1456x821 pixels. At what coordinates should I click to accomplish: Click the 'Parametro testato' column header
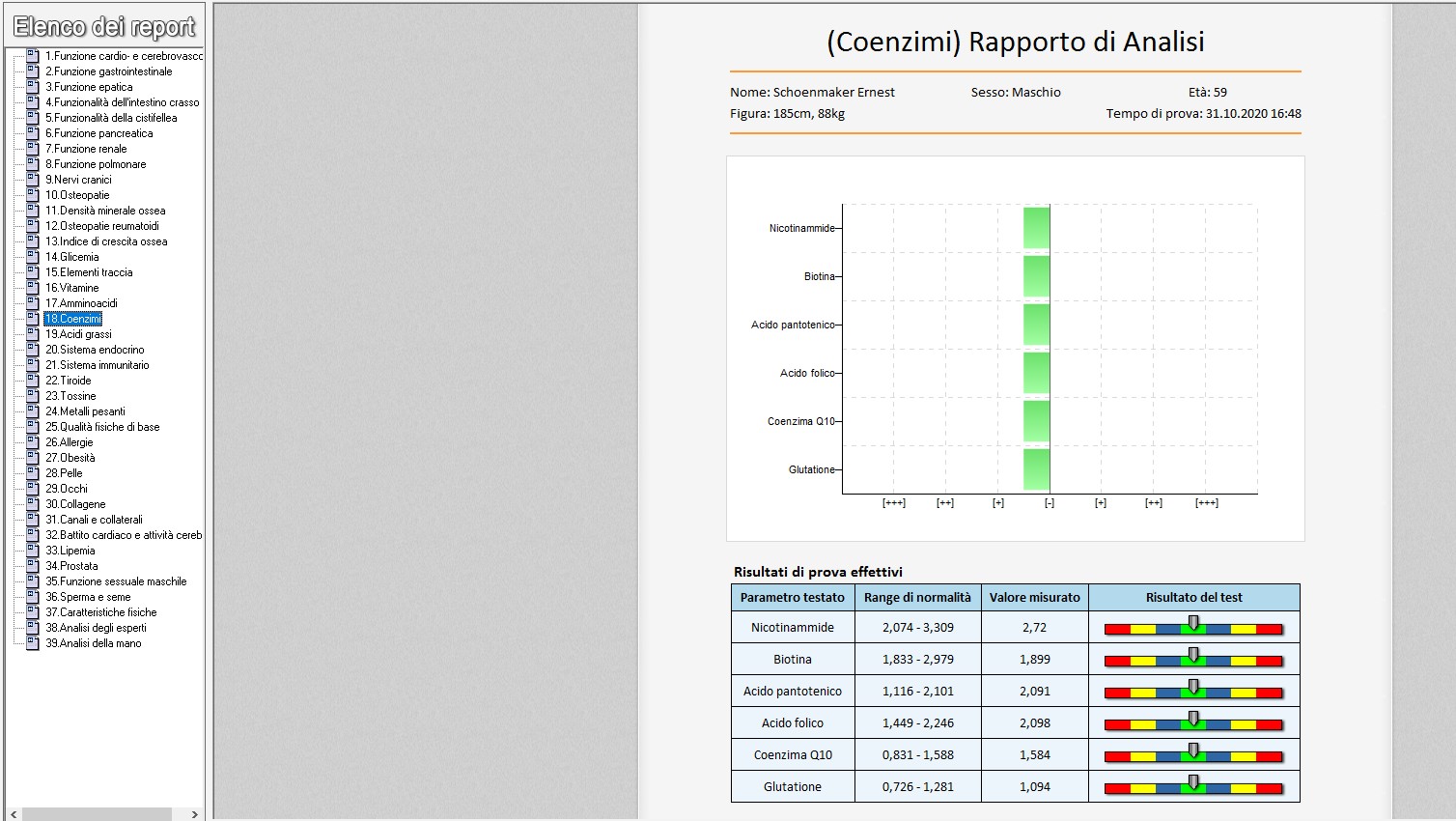(x=793, y=598)
